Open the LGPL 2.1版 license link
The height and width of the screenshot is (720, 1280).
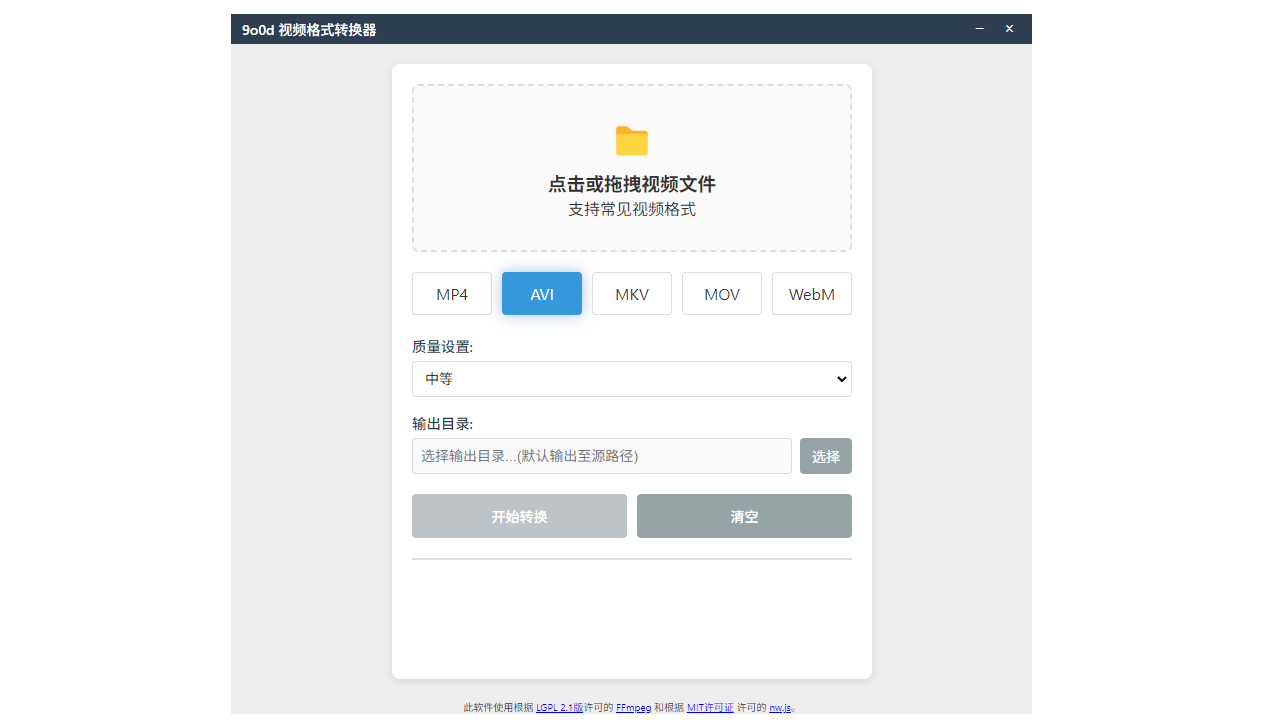tap(559, 707)
